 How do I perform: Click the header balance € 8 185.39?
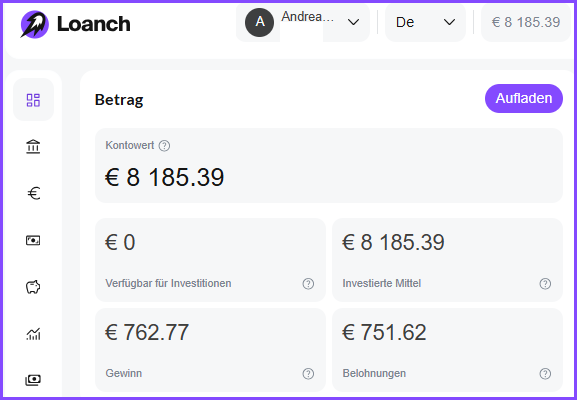click(526, 22)
